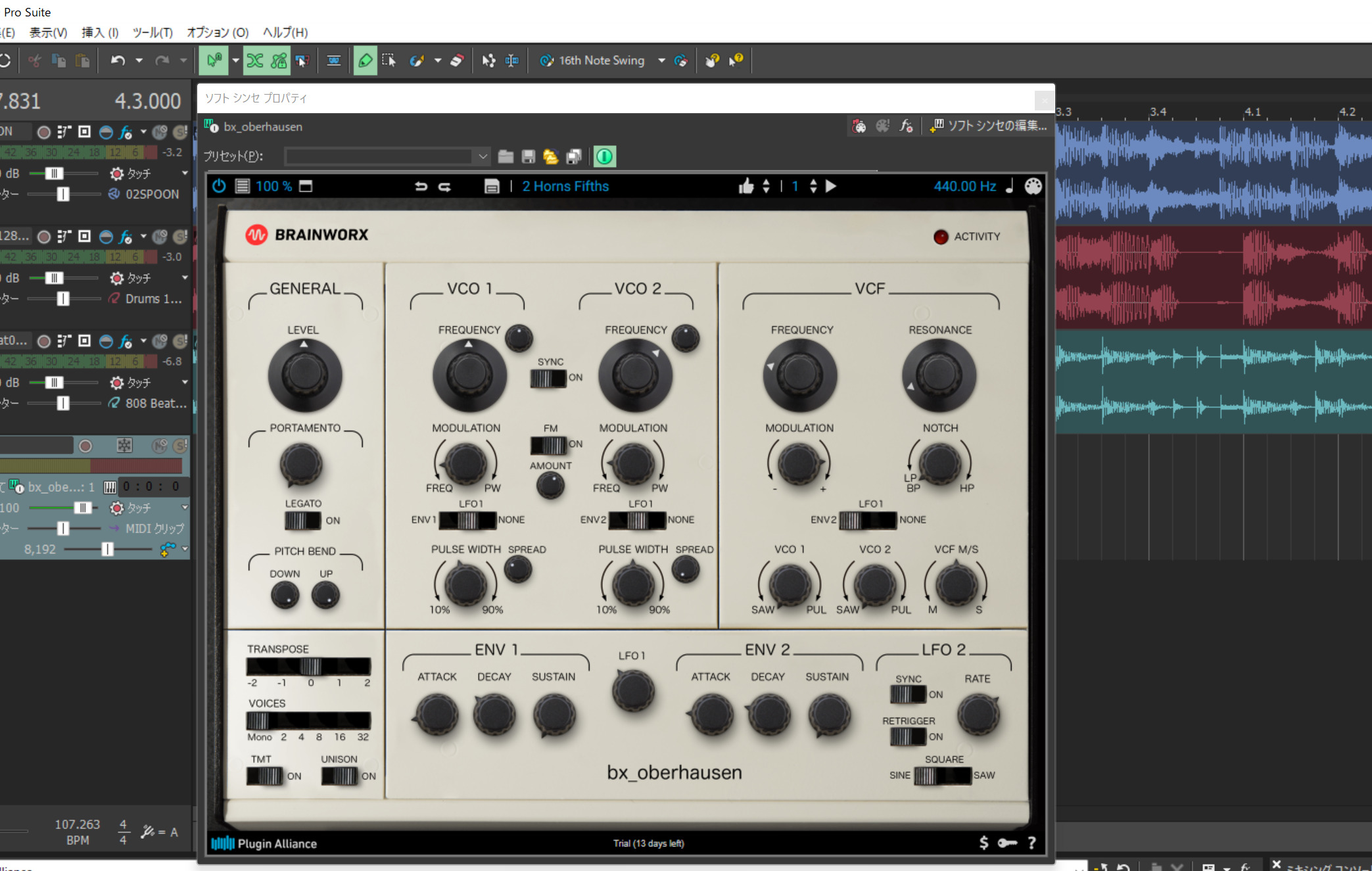Image resolution: width=1372 pixels, height=871 pixels.
Task: Open the ヘルプ(H) menu
Action: point(285,32)
